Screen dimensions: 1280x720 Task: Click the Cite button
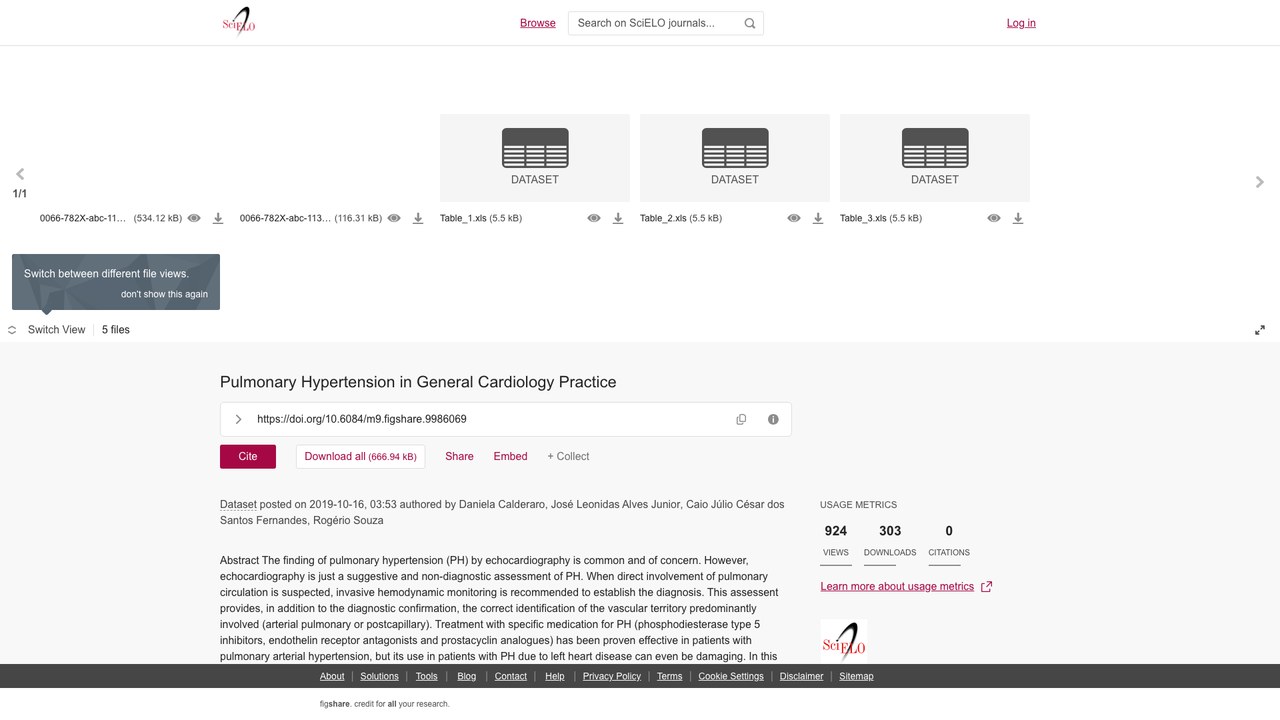248,456
